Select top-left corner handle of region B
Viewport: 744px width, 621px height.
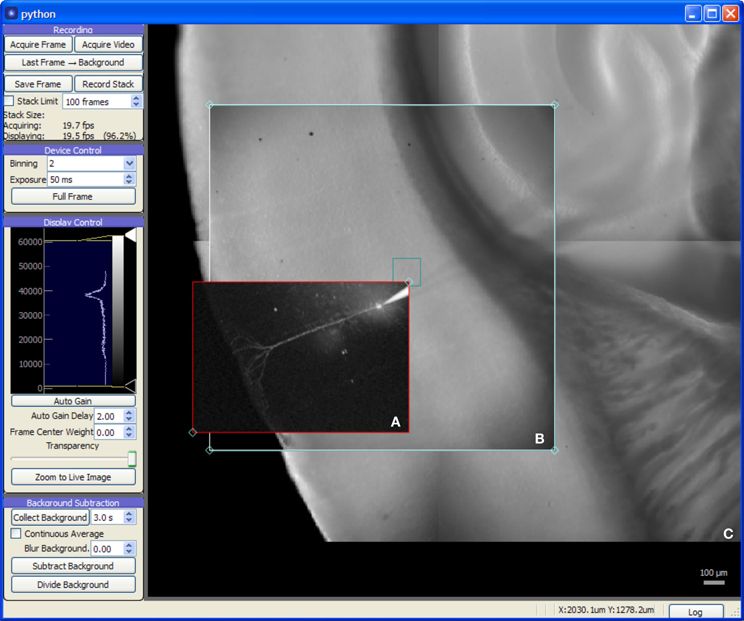209,105
